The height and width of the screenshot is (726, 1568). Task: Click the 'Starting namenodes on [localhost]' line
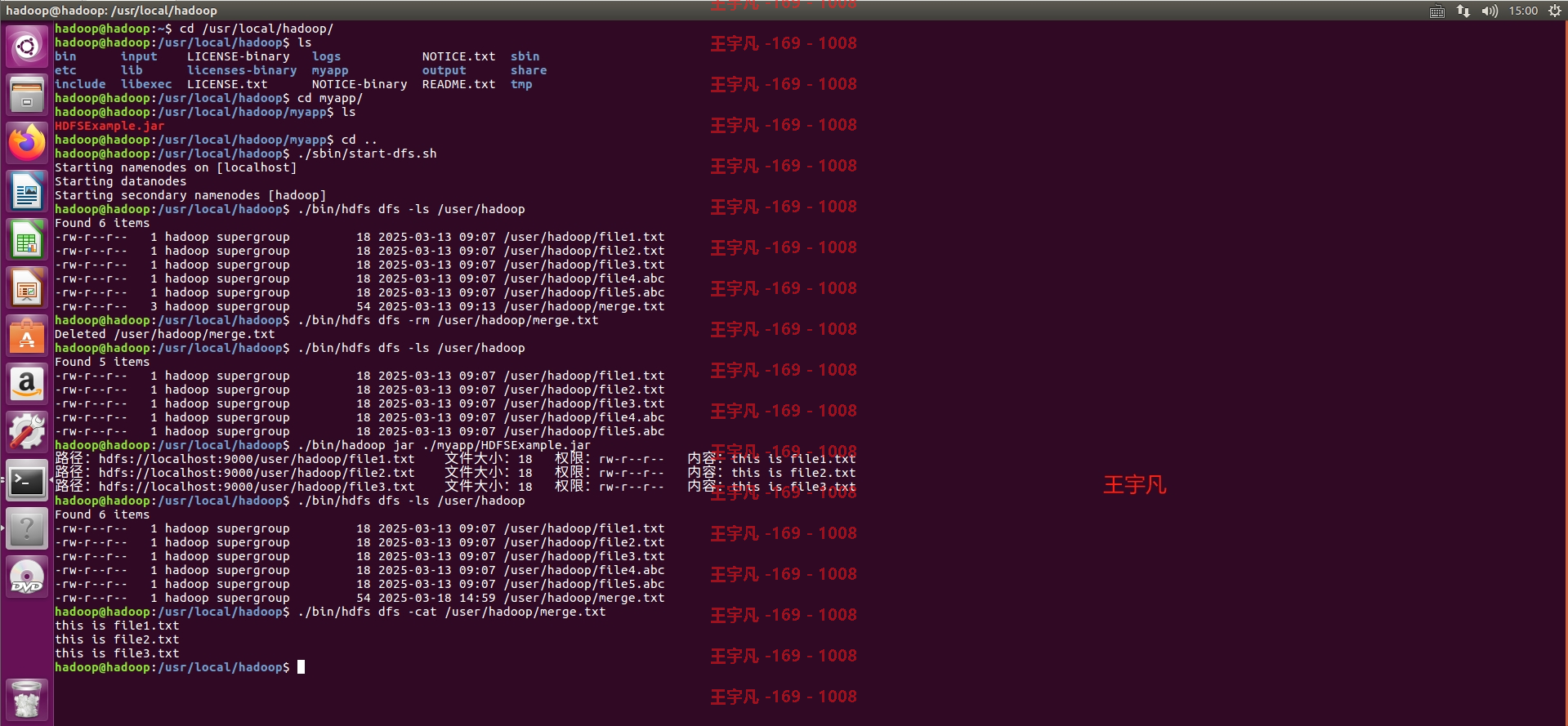pyautogui.click(x=176, y=167)
